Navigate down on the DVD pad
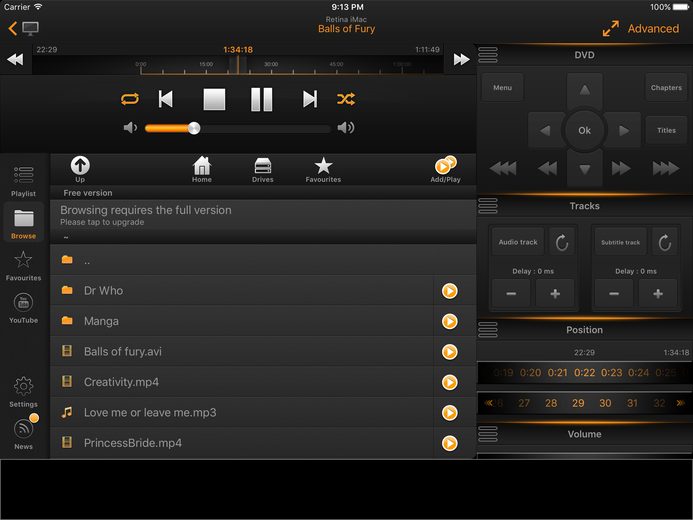This screenshot has width=693, height=520. (585, 169)
